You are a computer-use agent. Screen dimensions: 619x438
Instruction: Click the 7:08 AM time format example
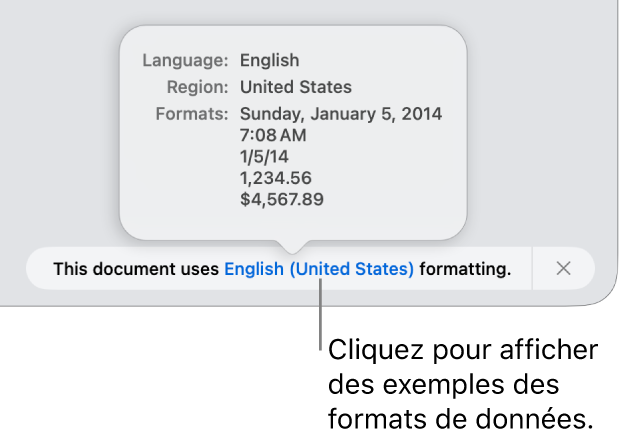(273, 135)
